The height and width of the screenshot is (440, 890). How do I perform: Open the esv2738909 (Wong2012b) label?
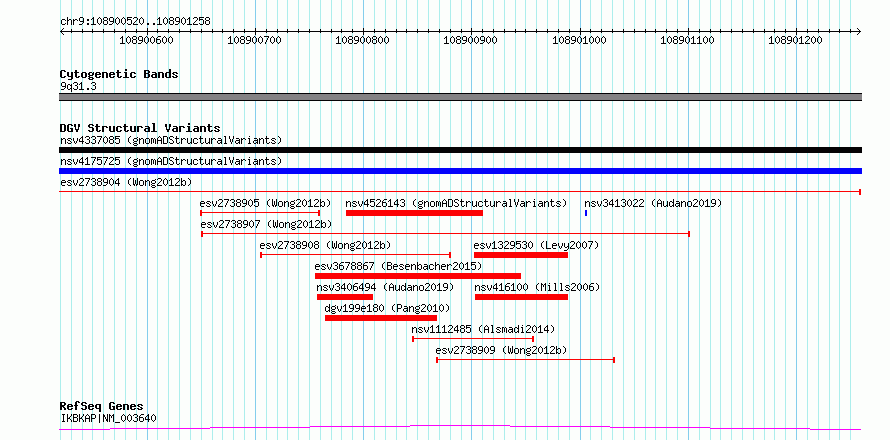coord(501,350)
